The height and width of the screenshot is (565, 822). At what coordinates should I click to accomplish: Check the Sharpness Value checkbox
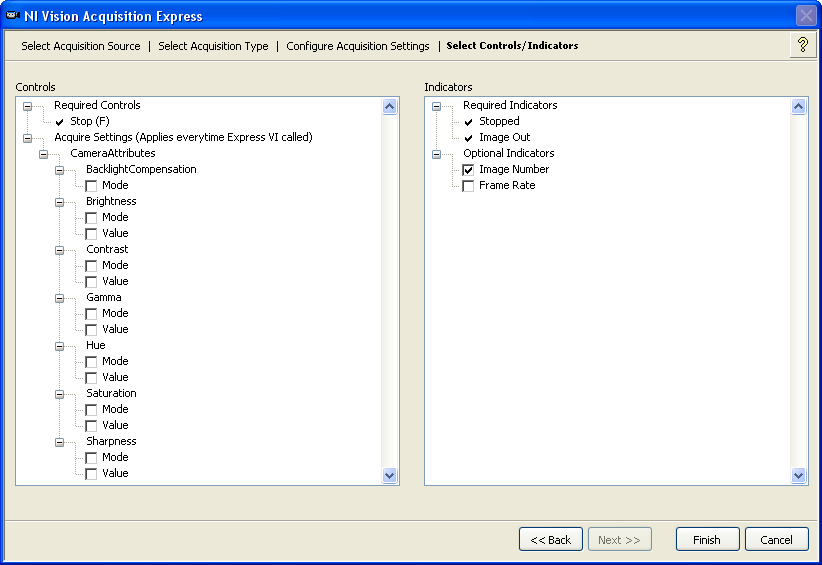tap(91, 474)
